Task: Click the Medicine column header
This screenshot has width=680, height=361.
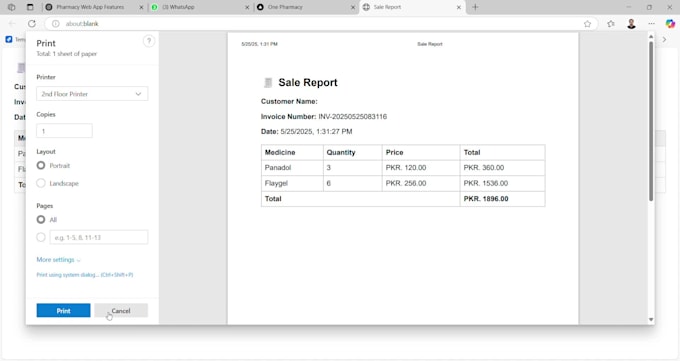Action: (x=292, y=152)
